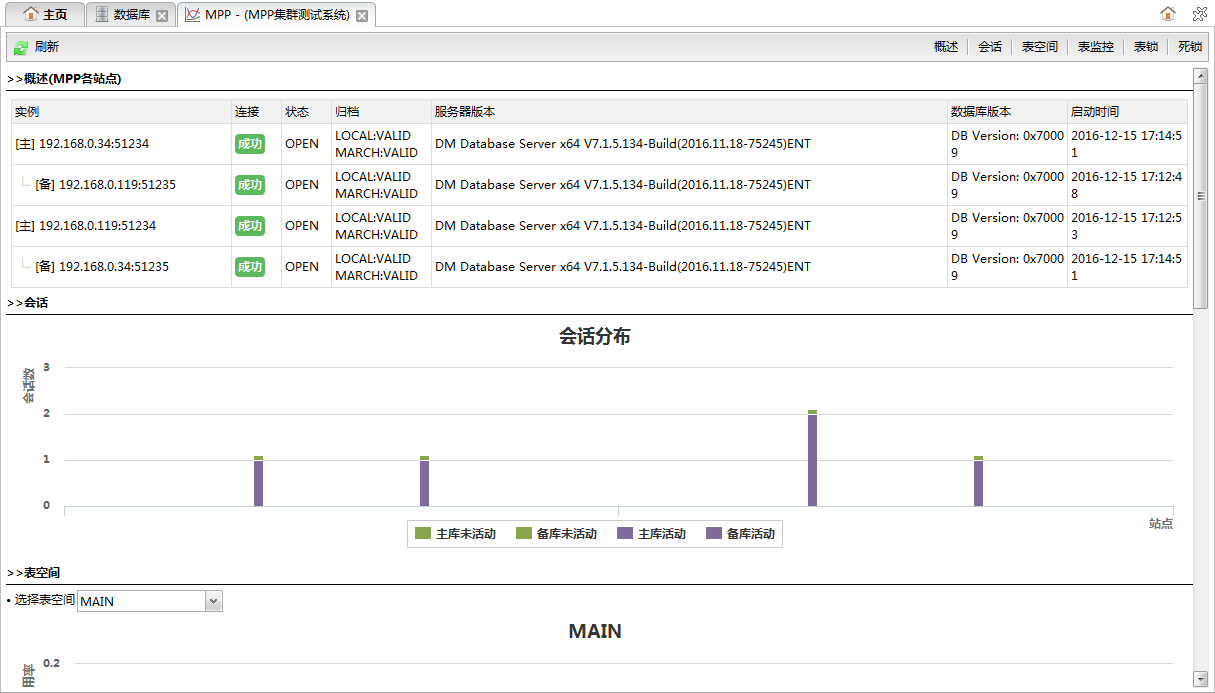Click the pin icon at top-right corner
The height and width of the screenshot is (693, 1215).
(1200, 14)
